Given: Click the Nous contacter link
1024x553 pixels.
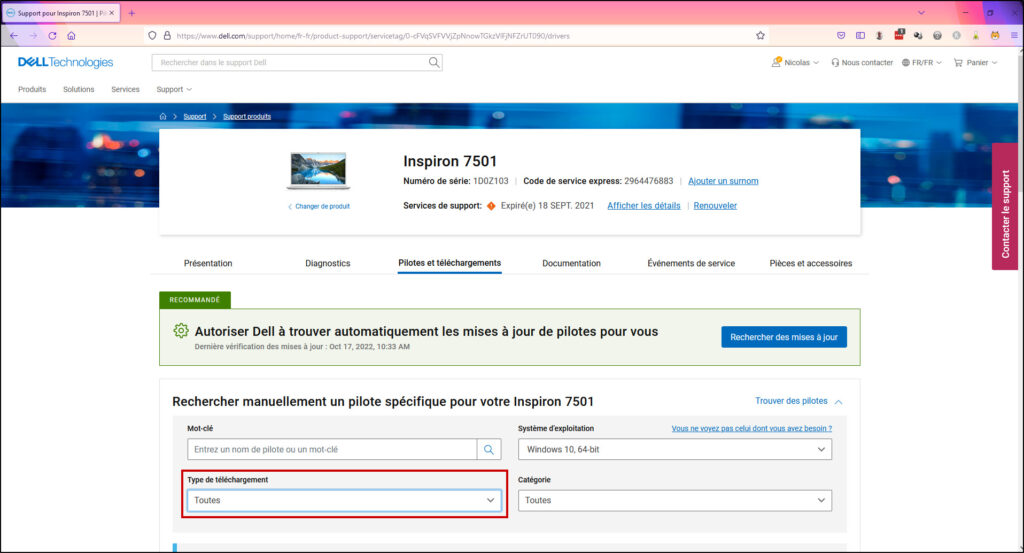Looking at the screenshot, I should [x=861, y=63].
